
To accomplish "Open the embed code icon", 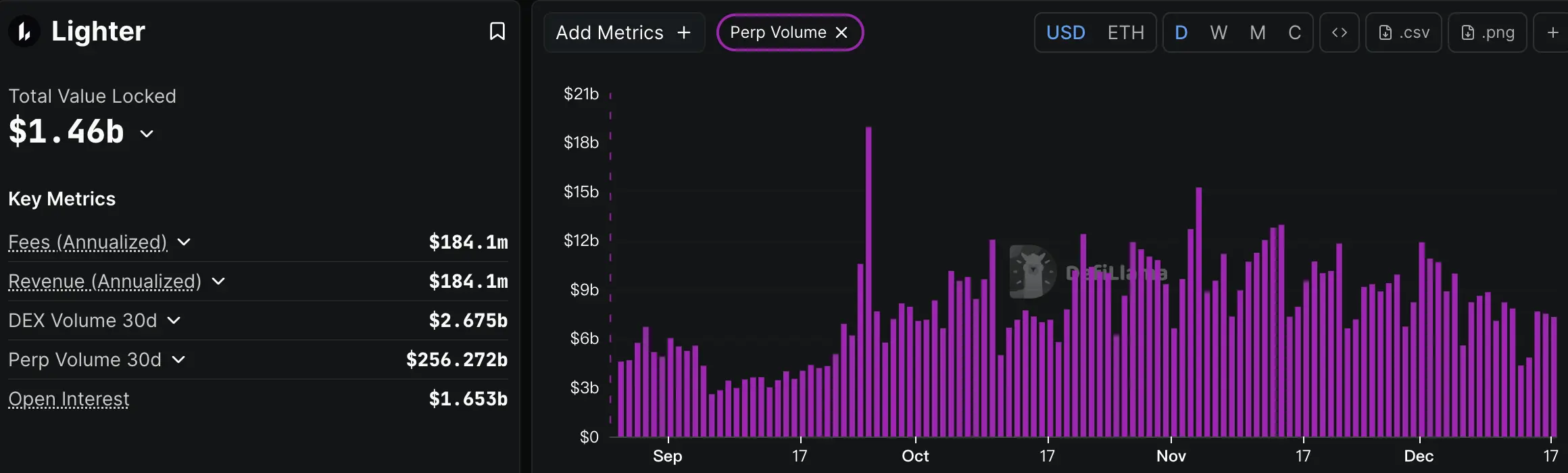I will pos(1339,32).
